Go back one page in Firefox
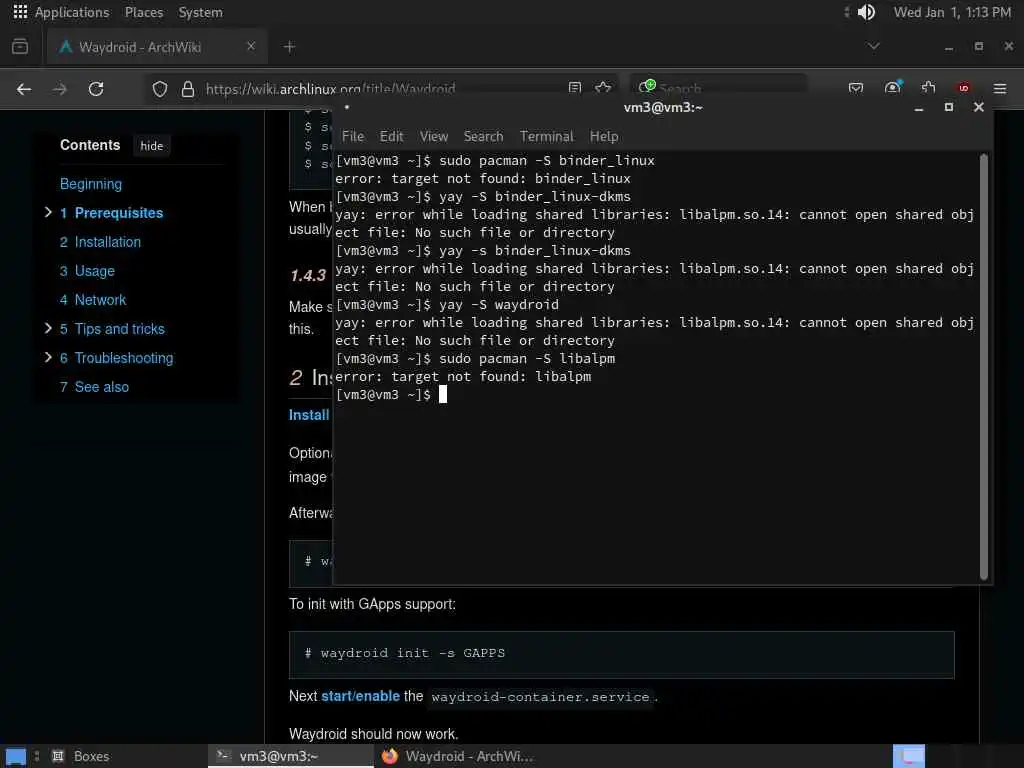Viewport: 1024px width, 768px height. point(24,89)
